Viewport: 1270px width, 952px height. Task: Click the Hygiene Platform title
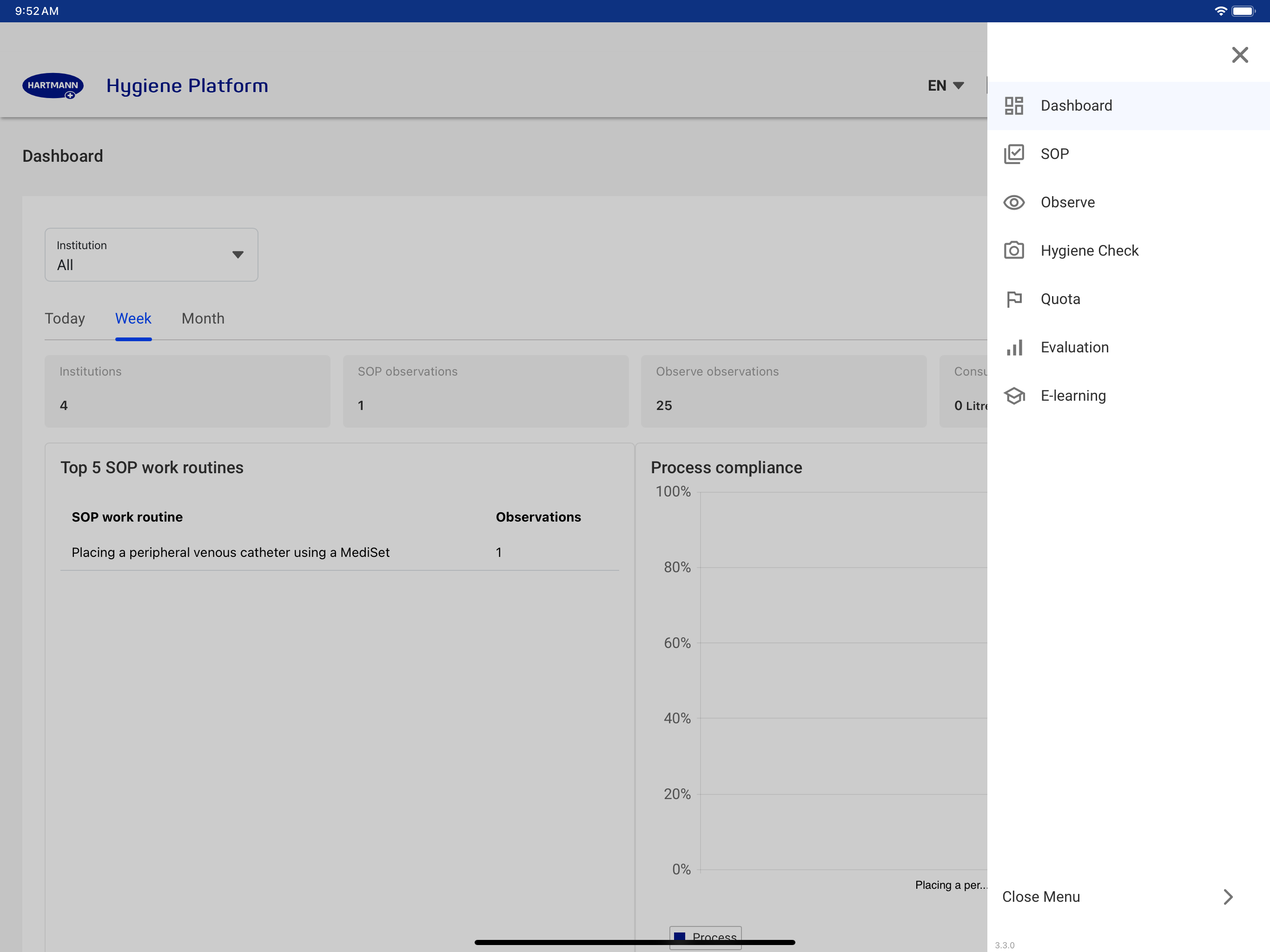tap(187, 86)
